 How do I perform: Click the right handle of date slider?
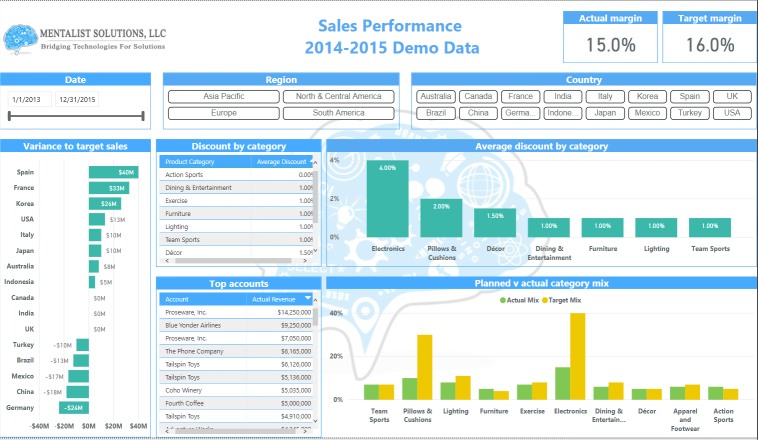click(144, 117)
